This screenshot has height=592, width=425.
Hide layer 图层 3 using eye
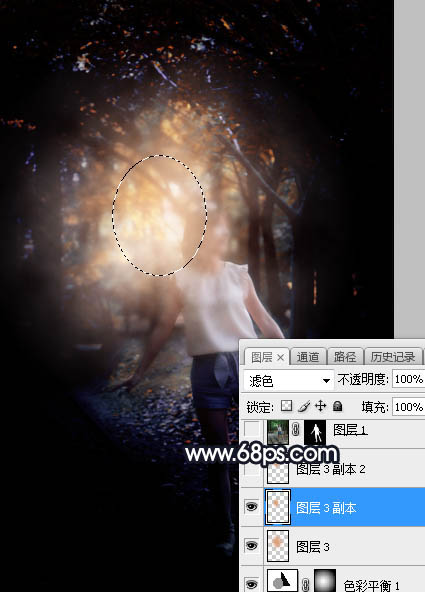(x=251, y=546)
